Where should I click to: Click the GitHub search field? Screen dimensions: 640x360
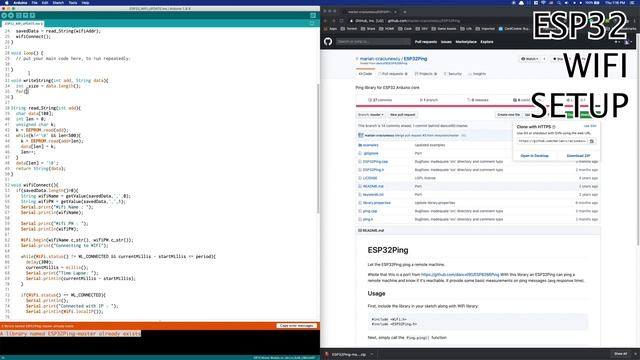pyautogui.click(x=373, y=42)
